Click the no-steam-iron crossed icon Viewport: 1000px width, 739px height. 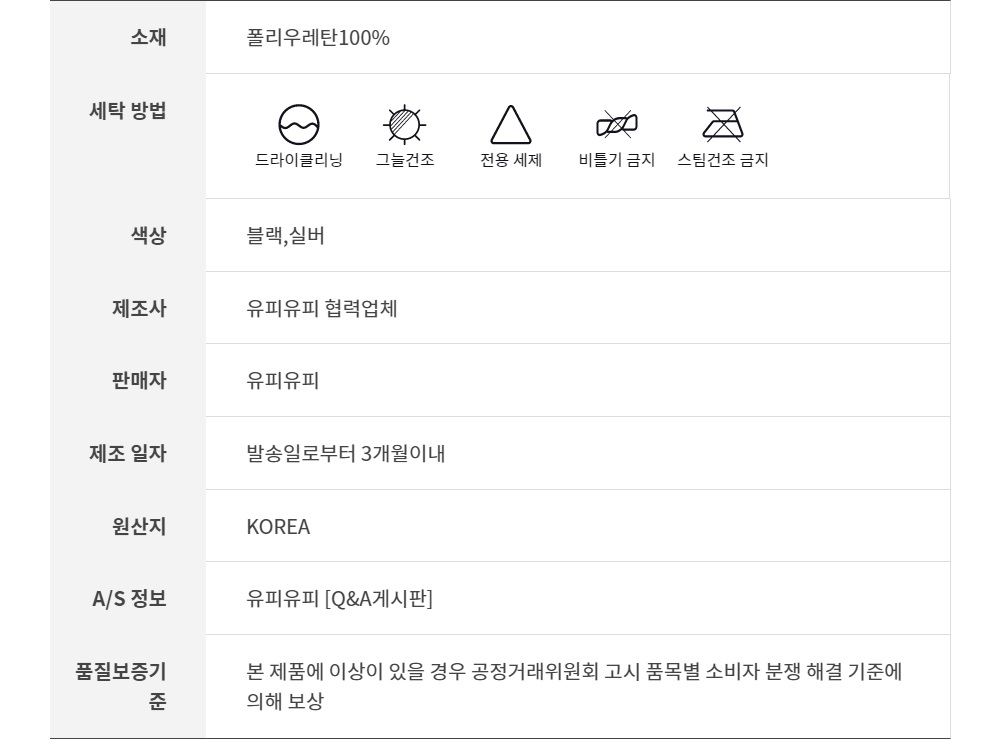(722, 124)
